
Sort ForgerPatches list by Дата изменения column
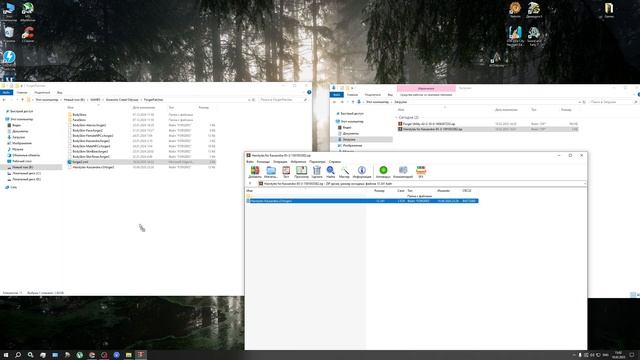coord(143,107)
